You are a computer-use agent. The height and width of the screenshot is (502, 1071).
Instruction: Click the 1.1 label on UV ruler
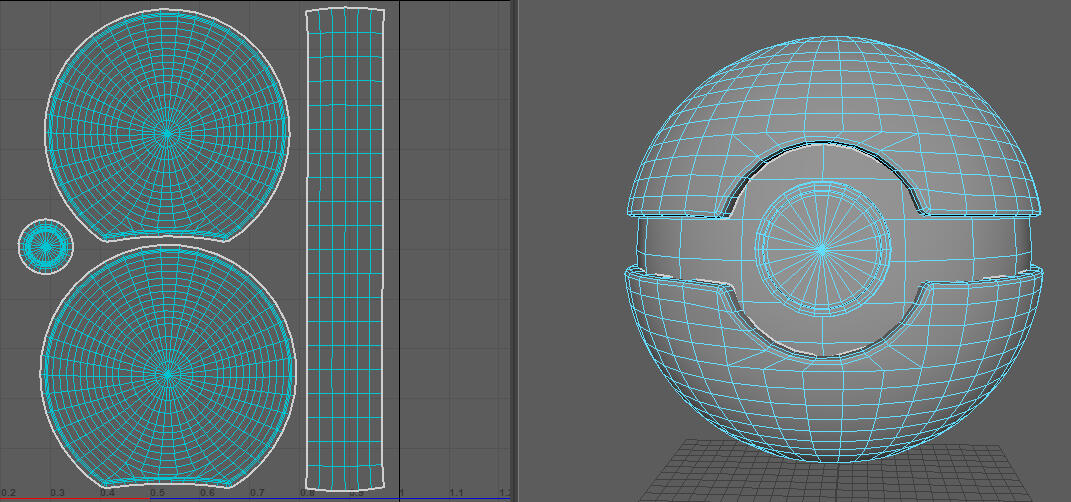point(456,493)
